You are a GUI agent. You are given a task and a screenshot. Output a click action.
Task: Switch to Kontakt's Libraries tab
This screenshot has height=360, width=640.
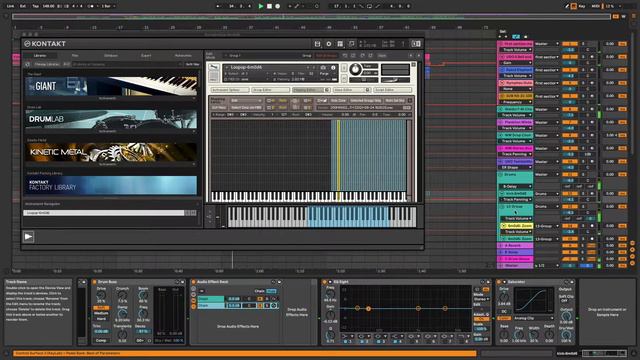[40, 56]
